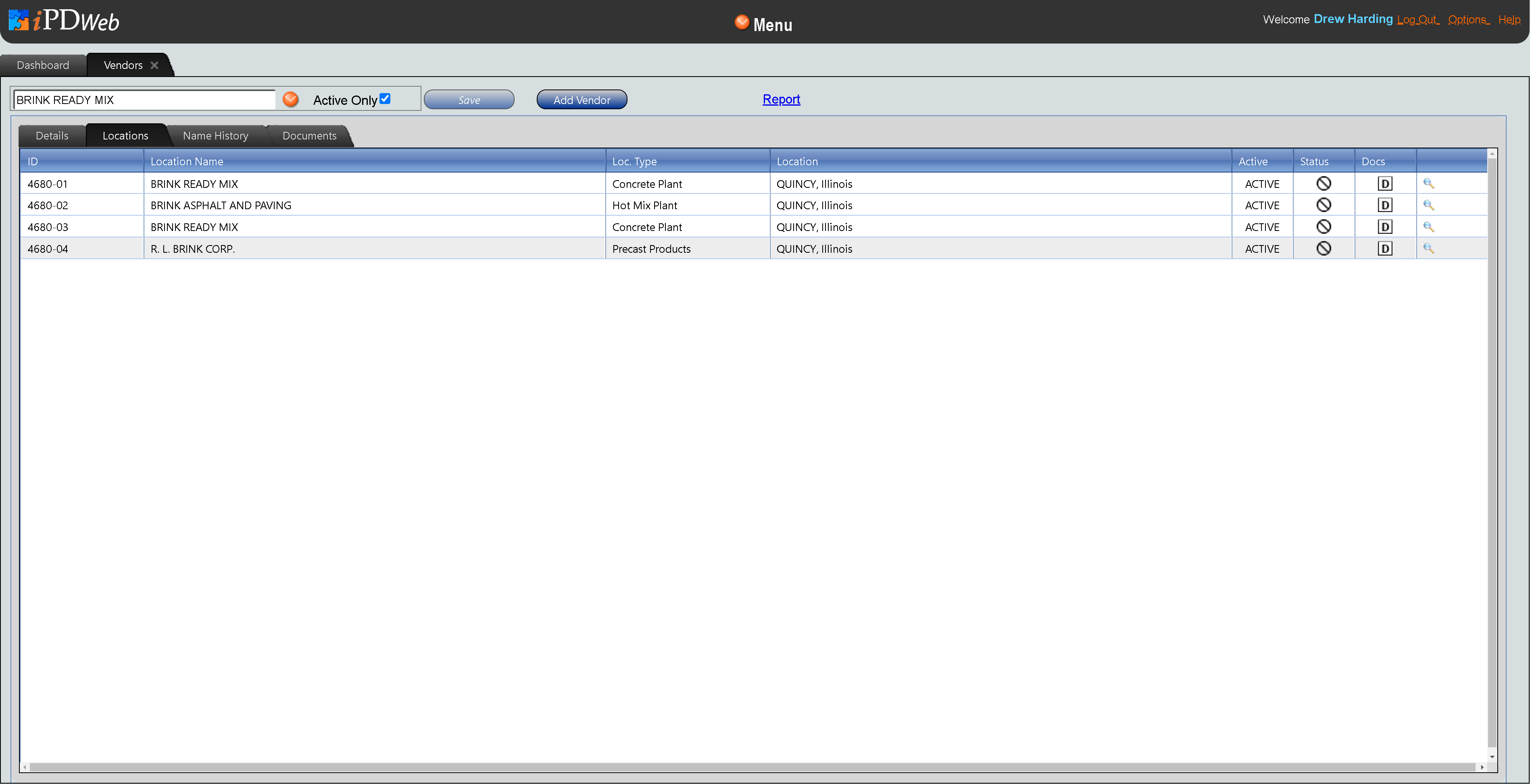Open the Report link
1530x784 pixels.
pos(781,99)
